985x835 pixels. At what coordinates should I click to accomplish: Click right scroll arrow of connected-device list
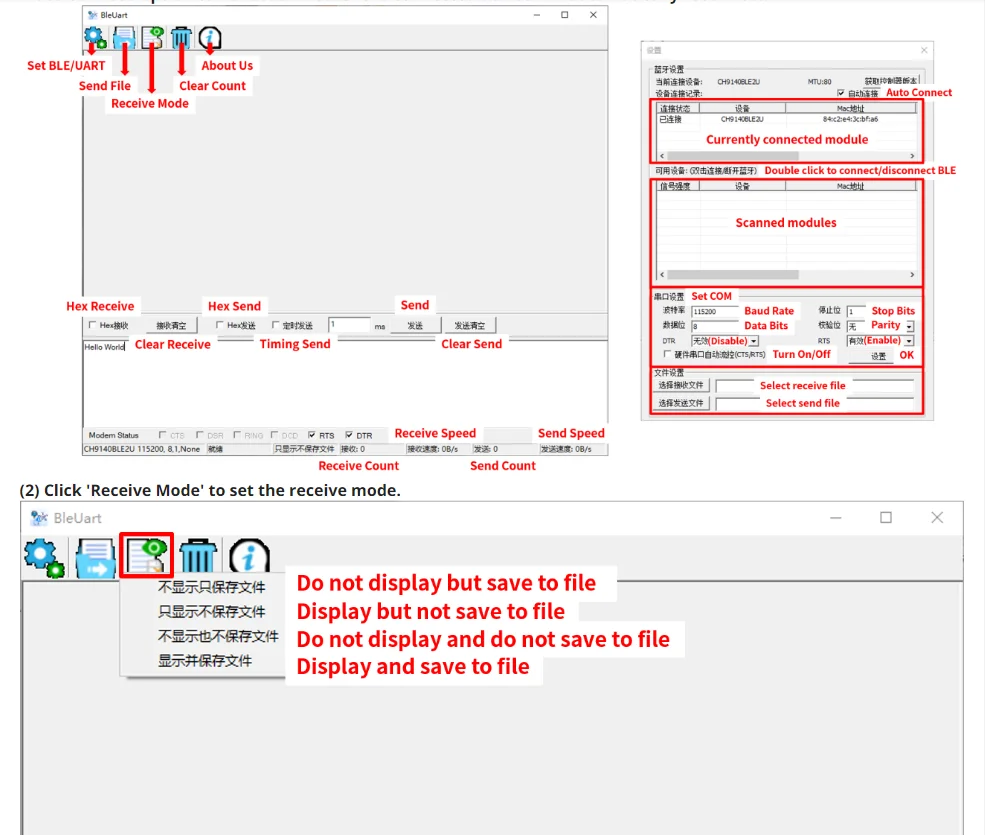pos(912,156)
